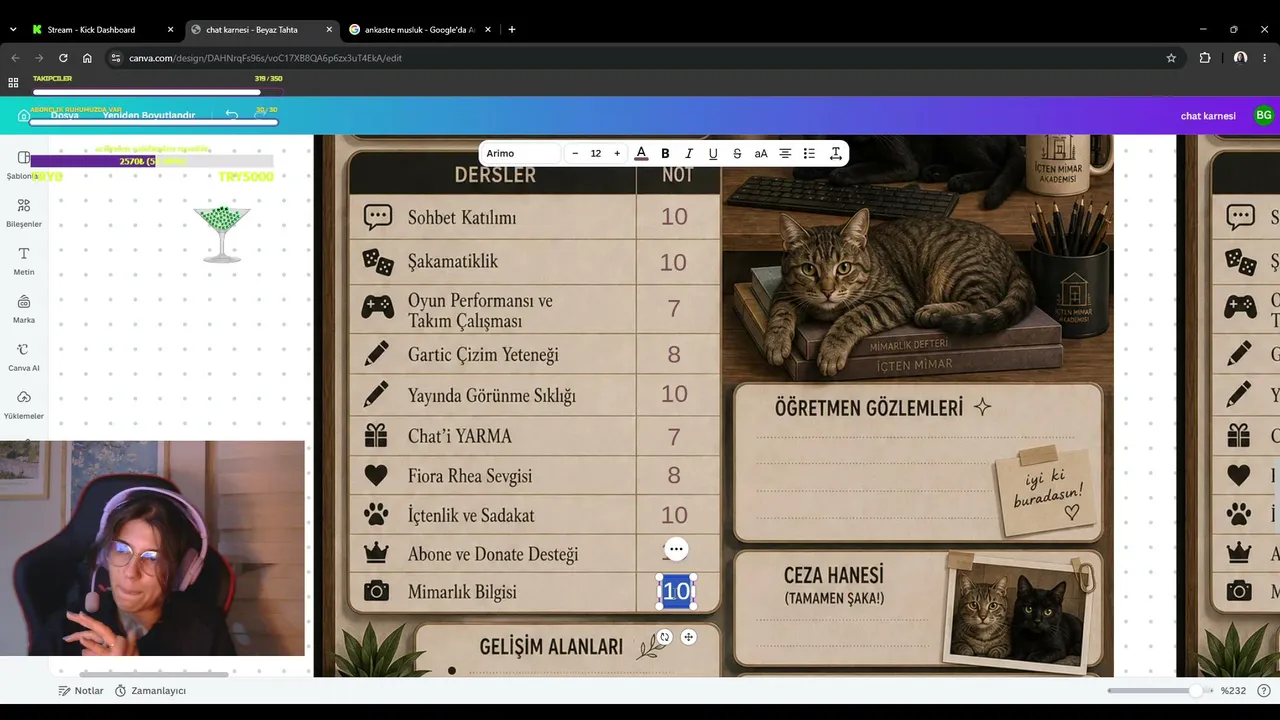Select the Sohbet Katılımı grade 10

pyautogui.click(x=674, y=216)
